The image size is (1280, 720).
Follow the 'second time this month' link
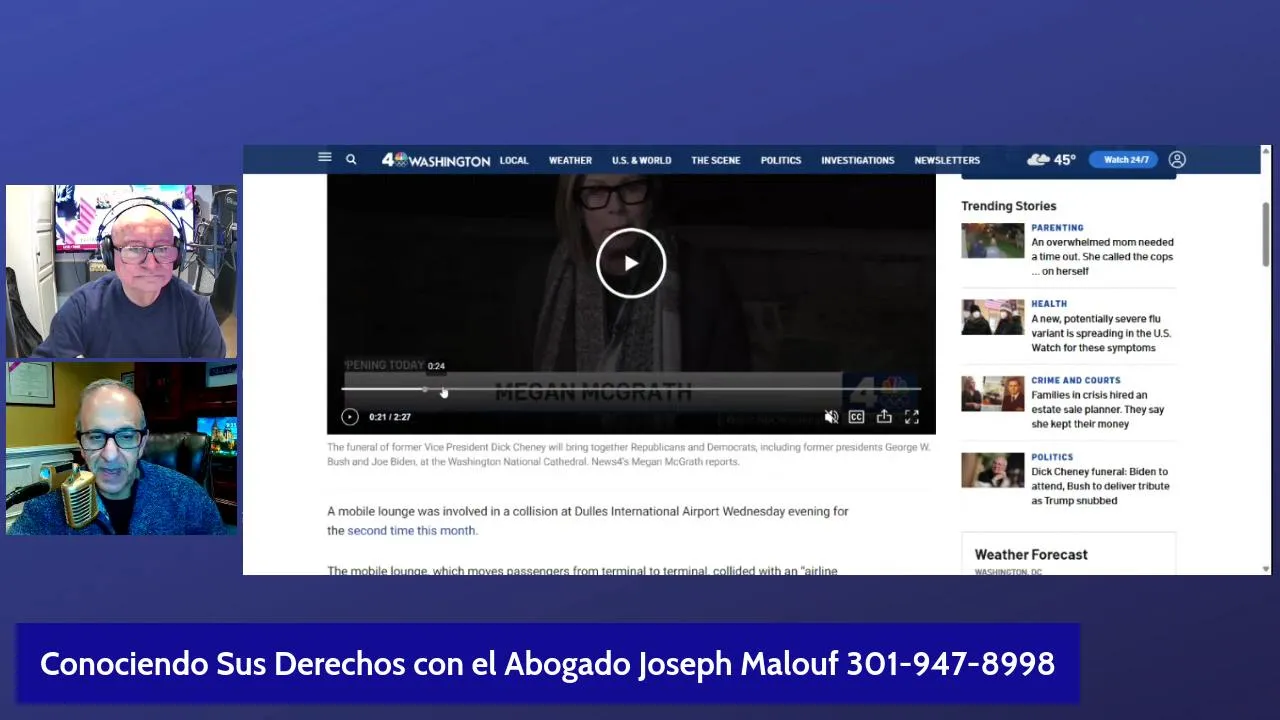tap(411, 531)
